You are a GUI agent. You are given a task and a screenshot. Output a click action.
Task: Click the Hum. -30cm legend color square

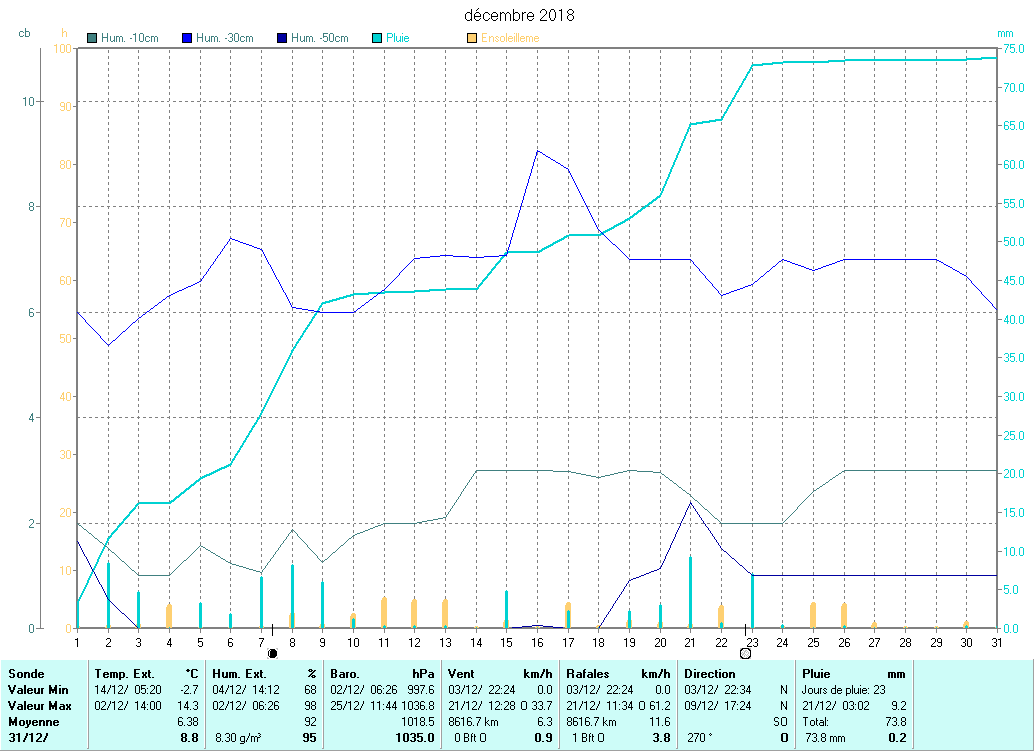click(188, 39)
